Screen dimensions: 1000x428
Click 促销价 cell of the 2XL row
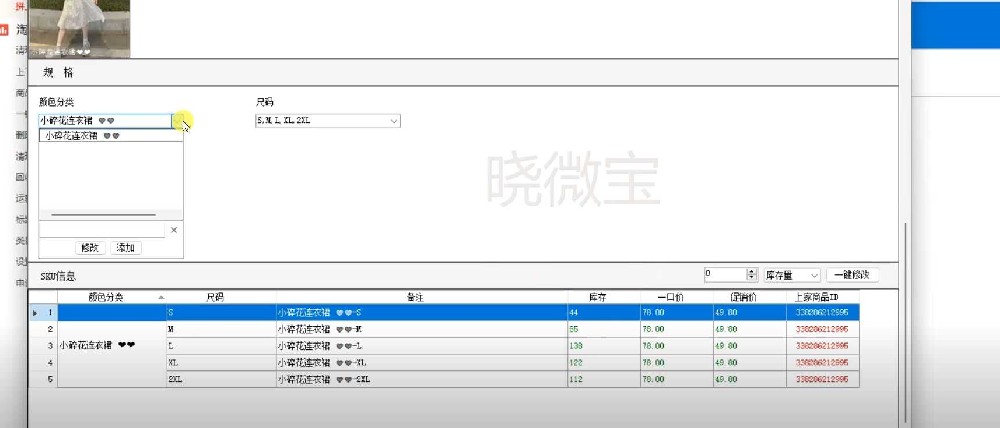pos(750,379)
